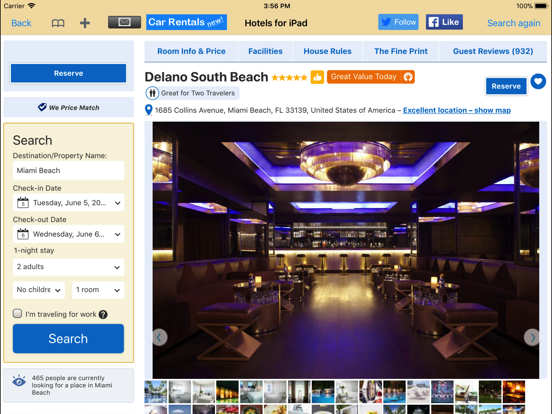Click the help icon beside traveling for work
552x414 pixels.
click(x=103, y=314)
